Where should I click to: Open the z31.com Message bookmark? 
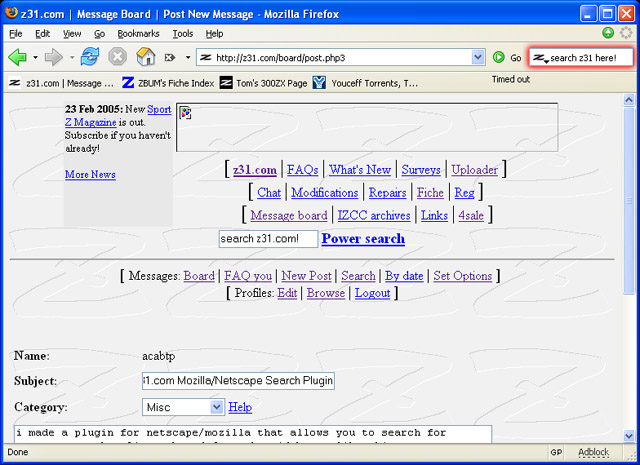pos(61,83)
